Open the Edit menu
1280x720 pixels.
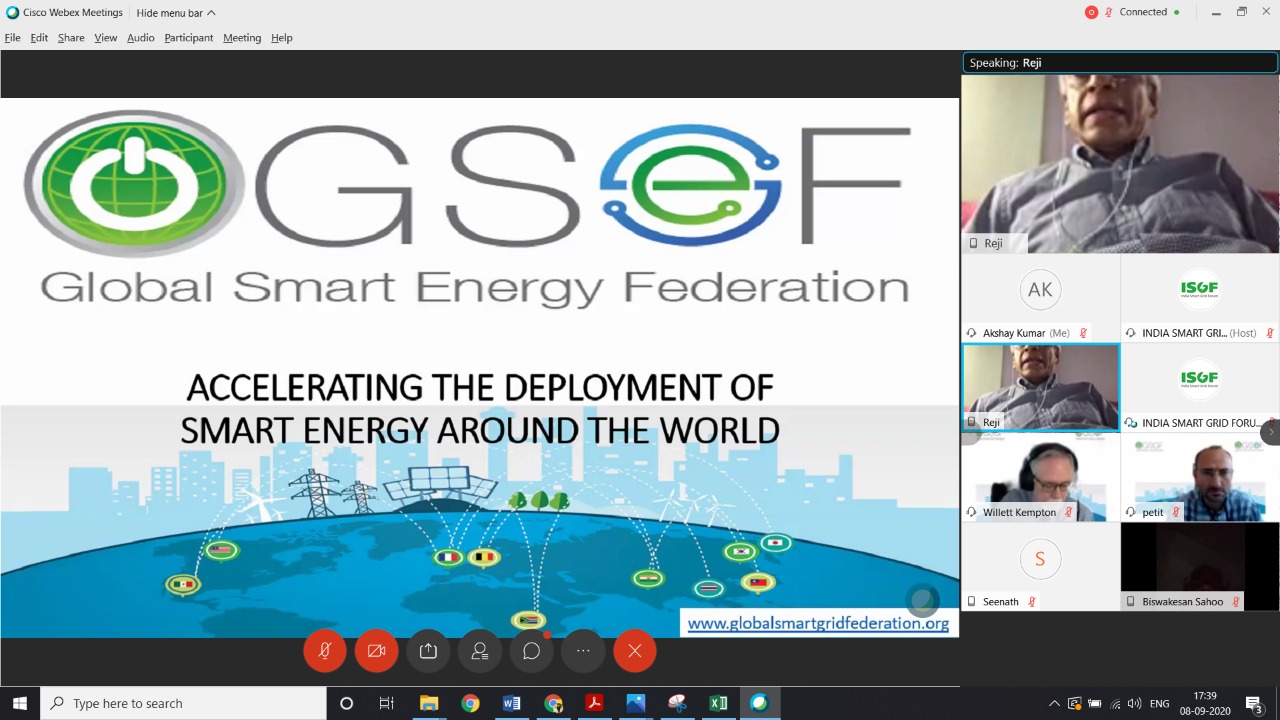39,38
